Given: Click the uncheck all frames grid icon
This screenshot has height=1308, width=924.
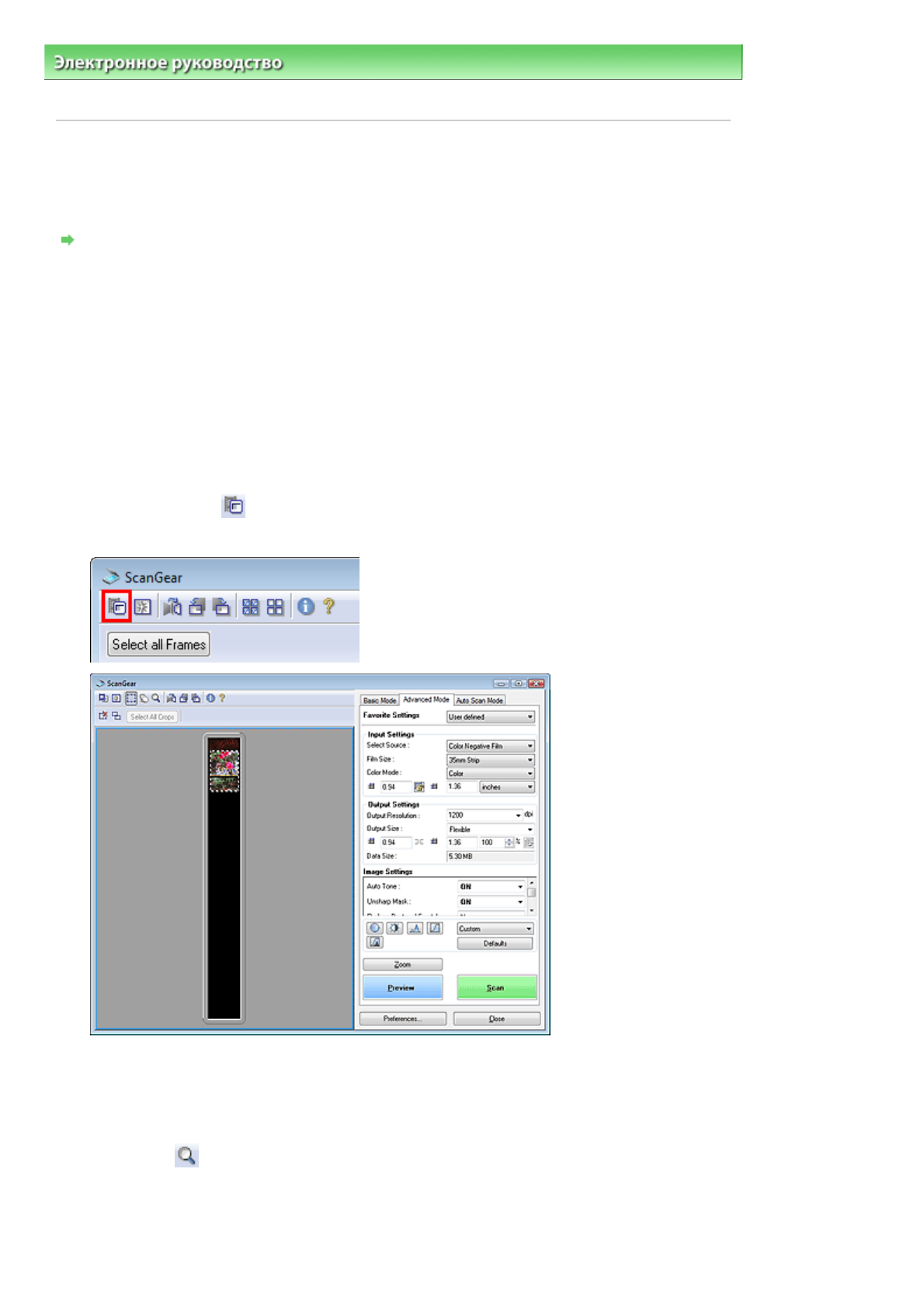Looking at the screenshot, I should (275, 607).
